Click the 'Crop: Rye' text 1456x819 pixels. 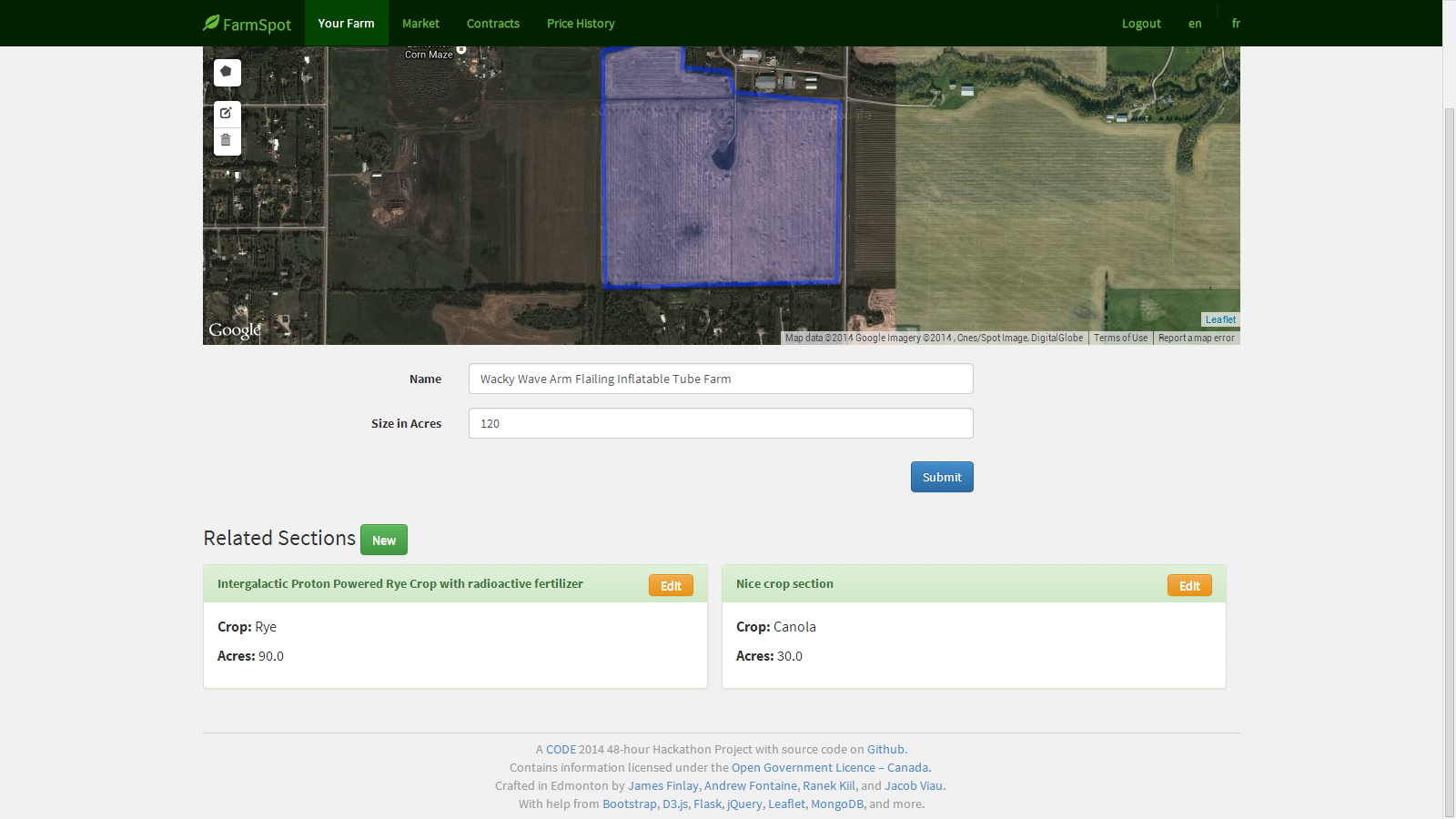pos(247,627)
